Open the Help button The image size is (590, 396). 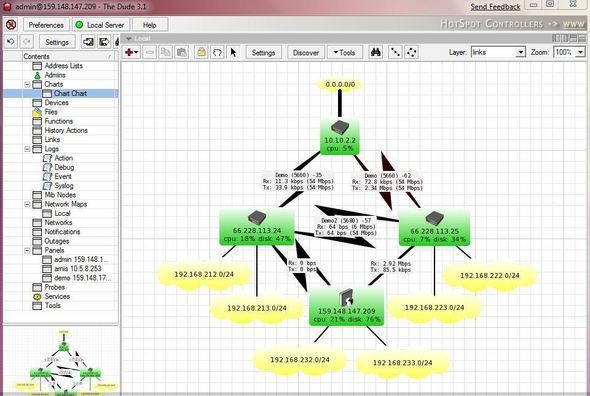(x=150, y=25)
